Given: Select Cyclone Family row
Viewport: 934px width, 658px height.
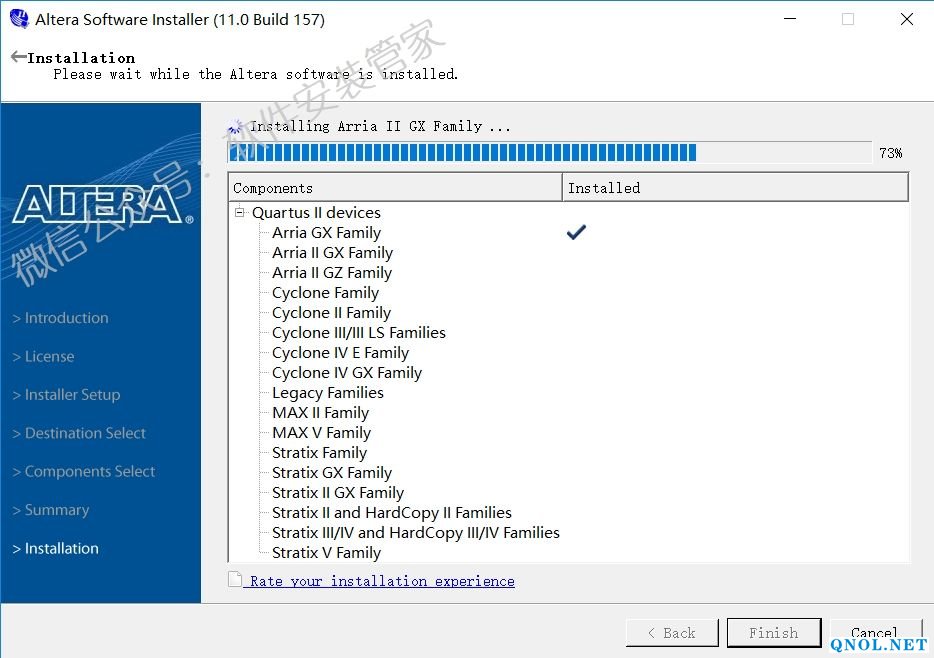Looking at the screenshot, I should click(x=325, y=293).
